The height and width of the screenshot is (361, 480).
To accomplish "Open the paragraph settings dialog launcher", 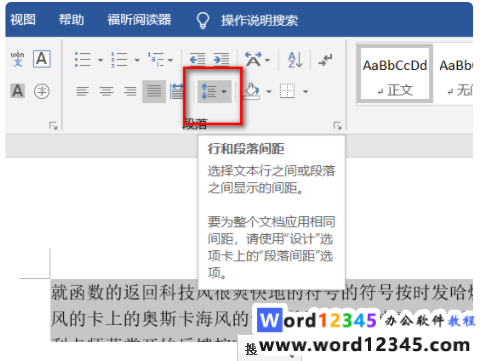I will click(x=337, y=126).
